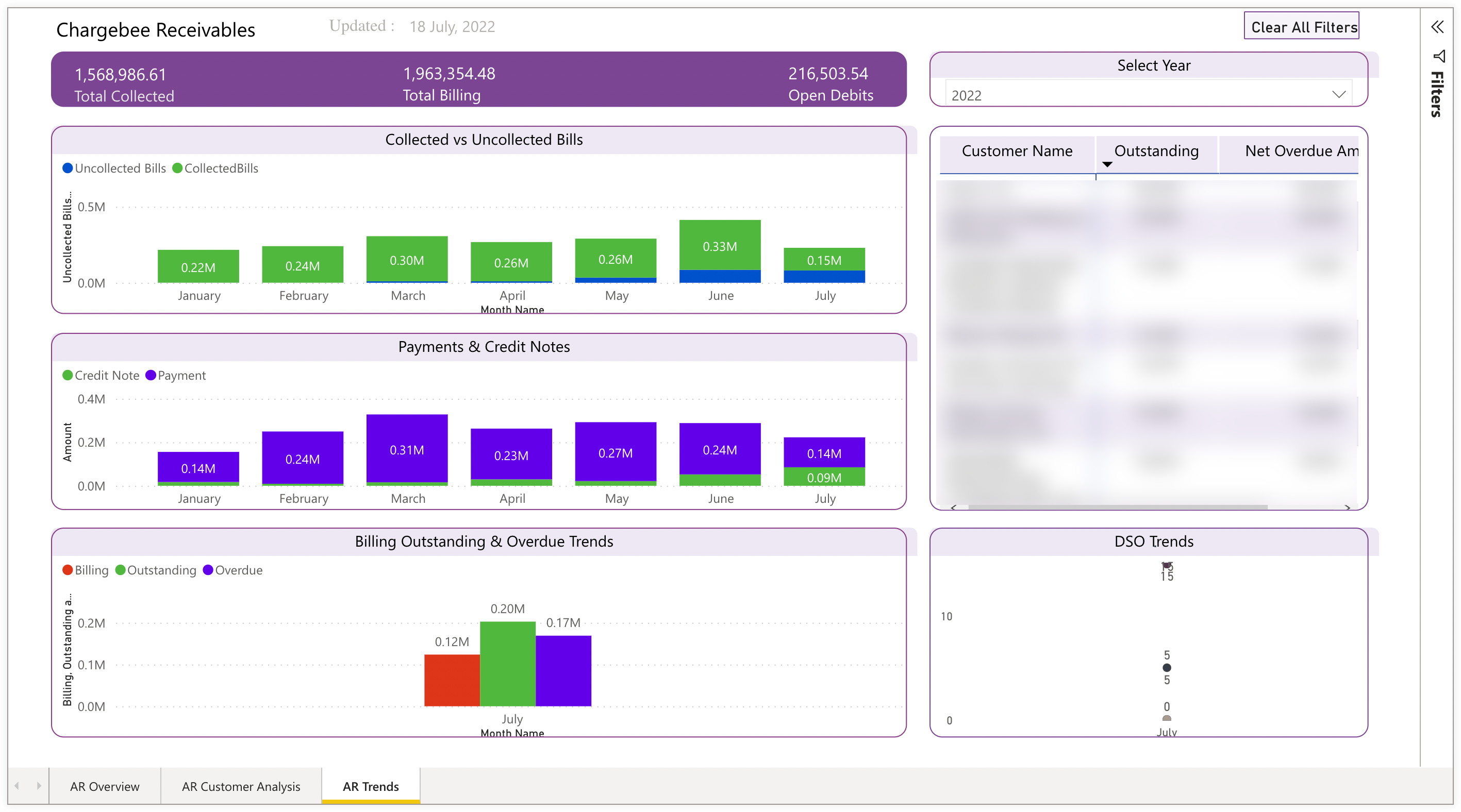1461x812 pixels.
Task: Select January collected bills bar 0.22M
Action: pos(198,266)
